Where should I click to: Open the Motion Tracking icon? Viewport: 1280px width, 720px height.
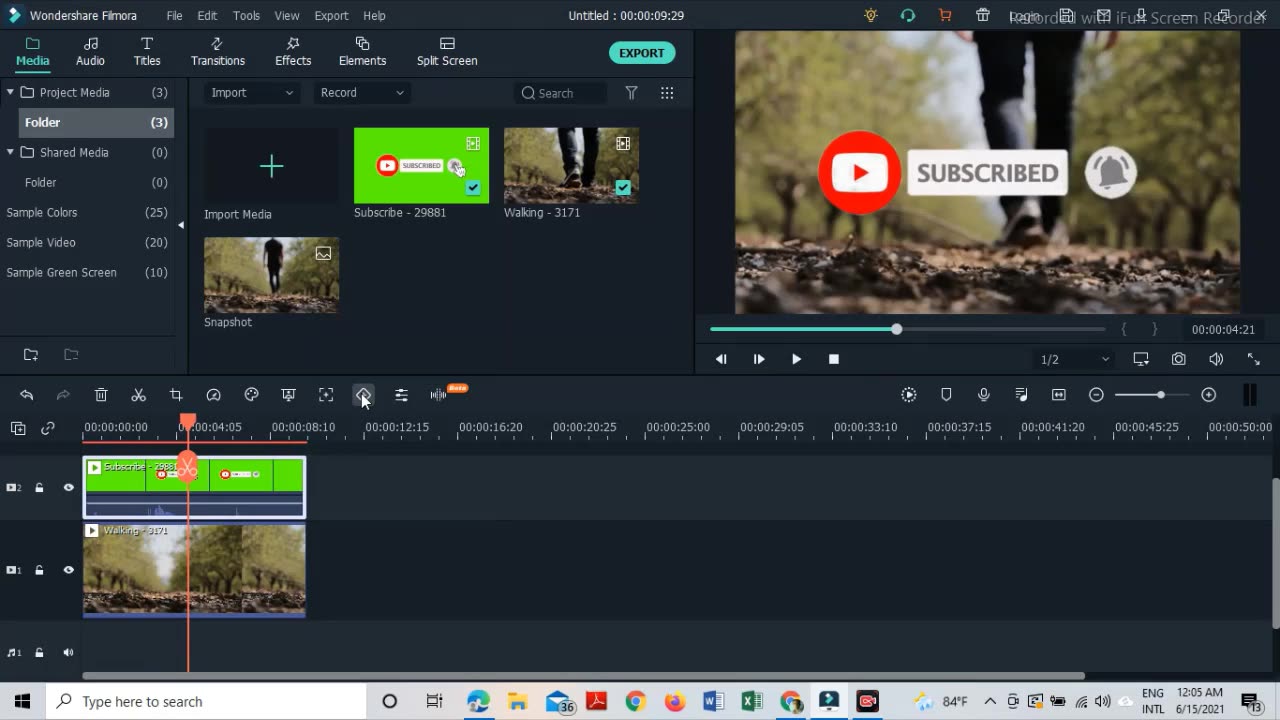coord(326,395)
